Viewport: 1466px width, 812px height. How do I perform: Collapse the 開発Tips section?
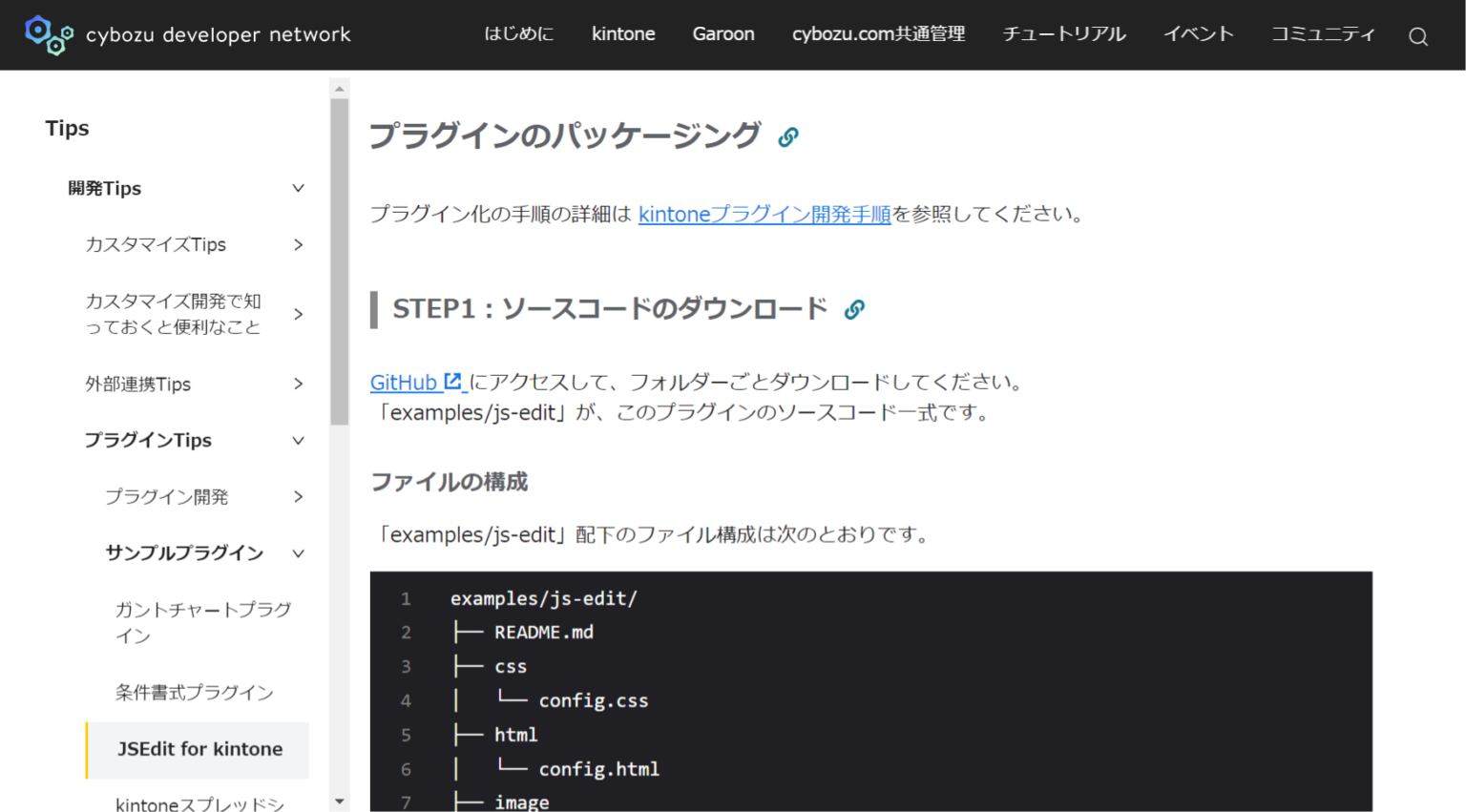point(298,188)
